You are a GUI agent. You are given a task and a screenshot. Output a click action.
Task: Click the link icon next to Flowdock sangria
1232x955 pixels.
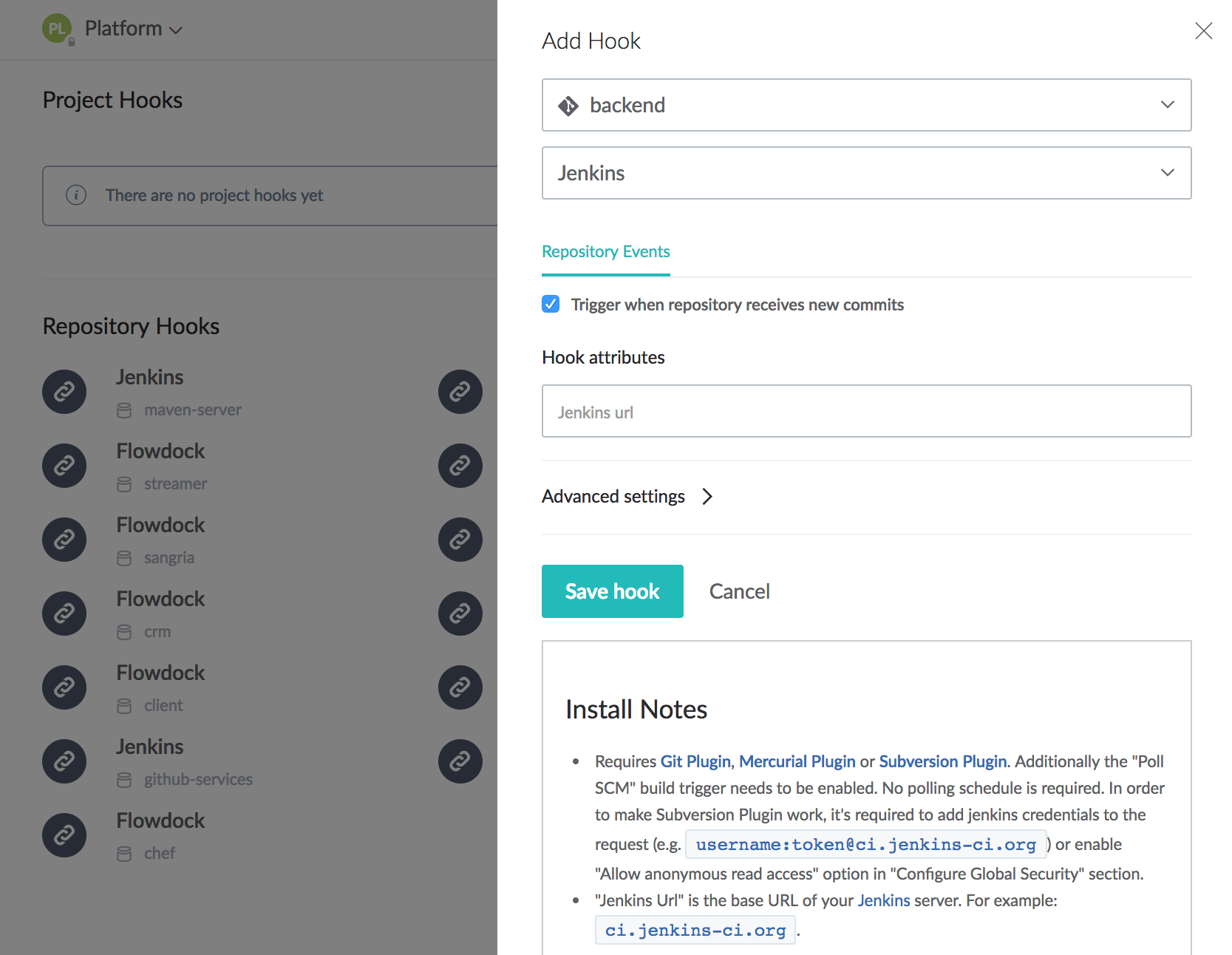(64, 540)
